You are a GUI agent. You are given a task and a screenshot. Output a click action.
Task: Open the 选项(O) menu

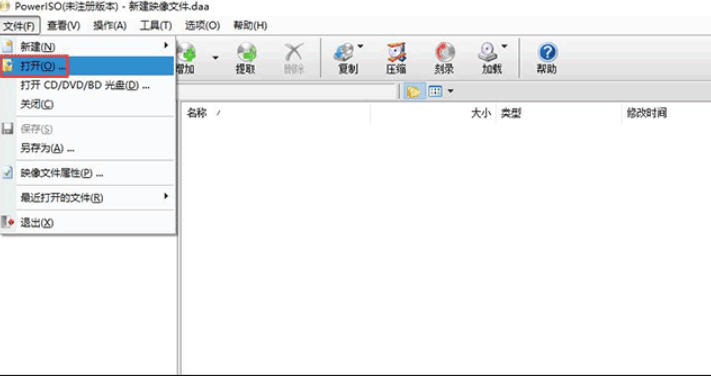pos(202,25)
